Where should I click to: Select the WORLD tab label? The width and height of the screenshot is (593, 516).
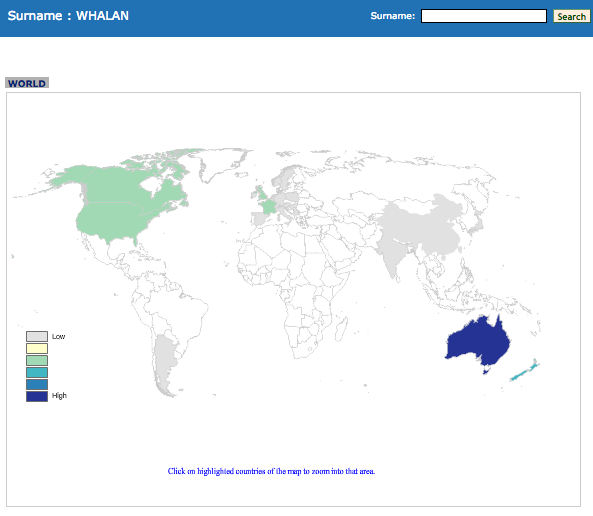27,83
